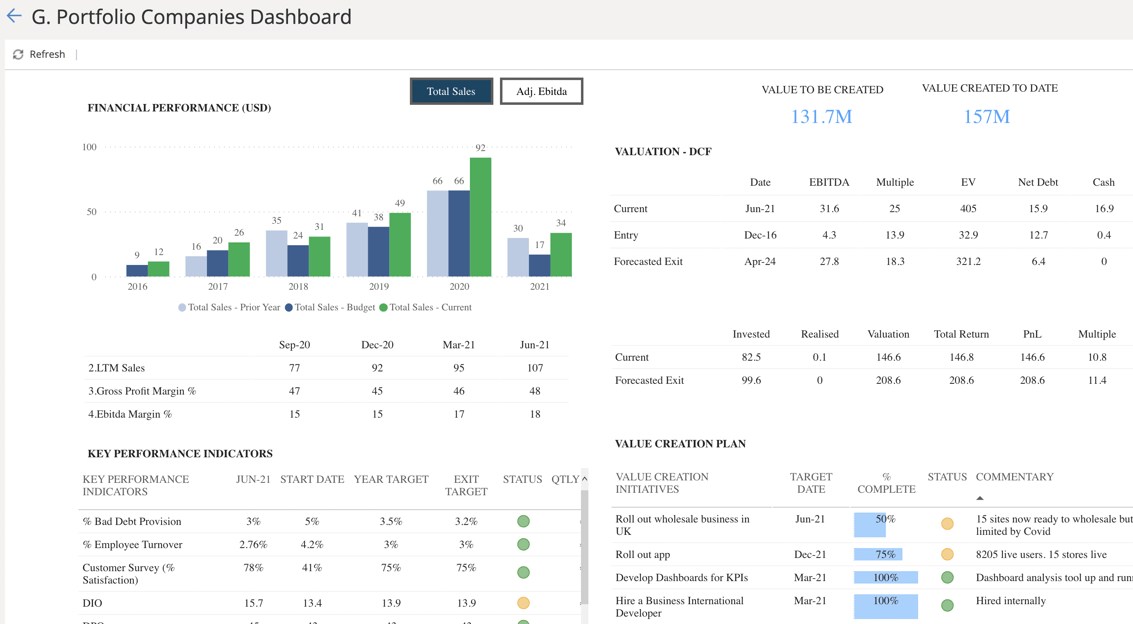This screenshot has height=624, width=1133.
Task: Click the green status dot for Hire a Business International Developer
Action: [x=946, y=605]
